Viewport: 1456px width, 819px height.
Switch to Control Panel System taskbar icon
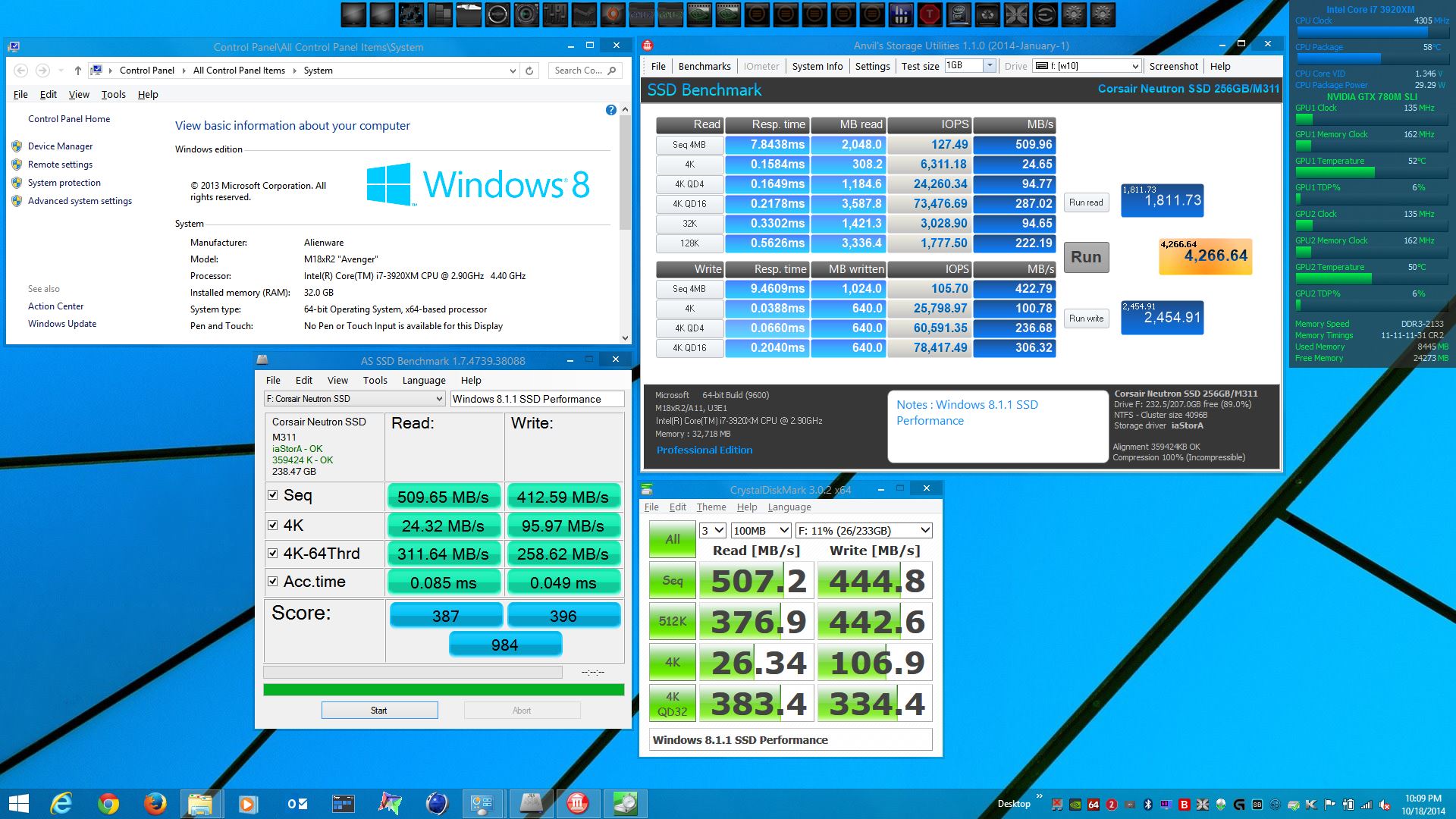(x=482, y=803)
